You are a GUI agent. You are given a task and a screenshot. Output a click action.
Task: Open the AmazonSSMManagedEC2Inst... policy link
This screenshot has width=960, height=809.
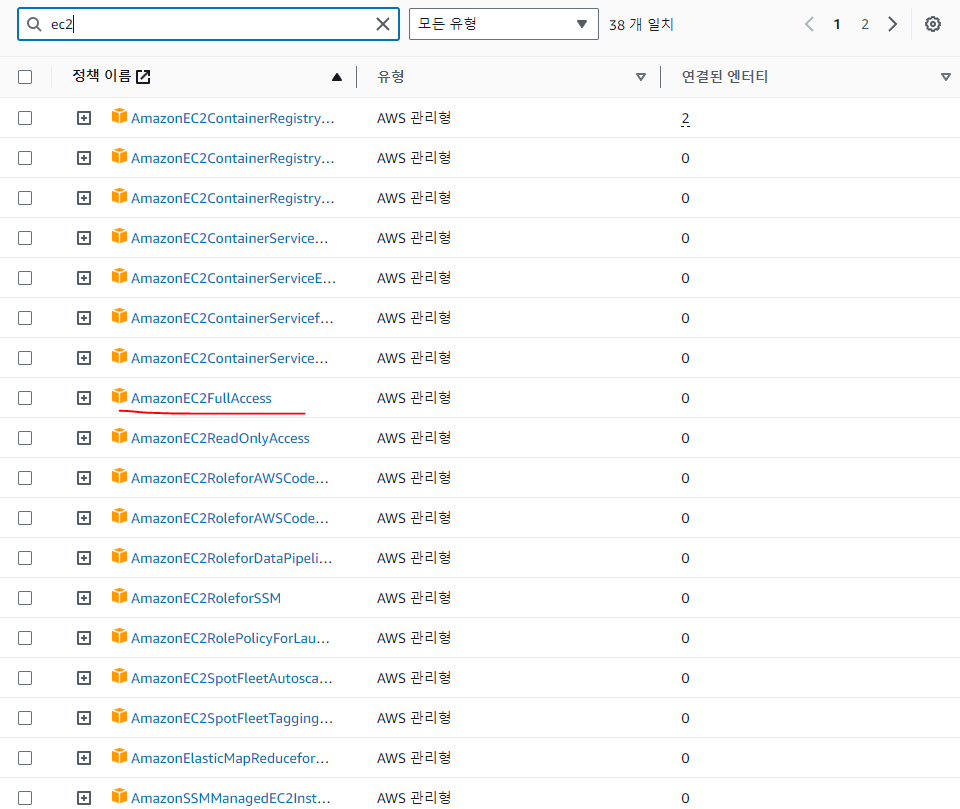click(230, 798)
